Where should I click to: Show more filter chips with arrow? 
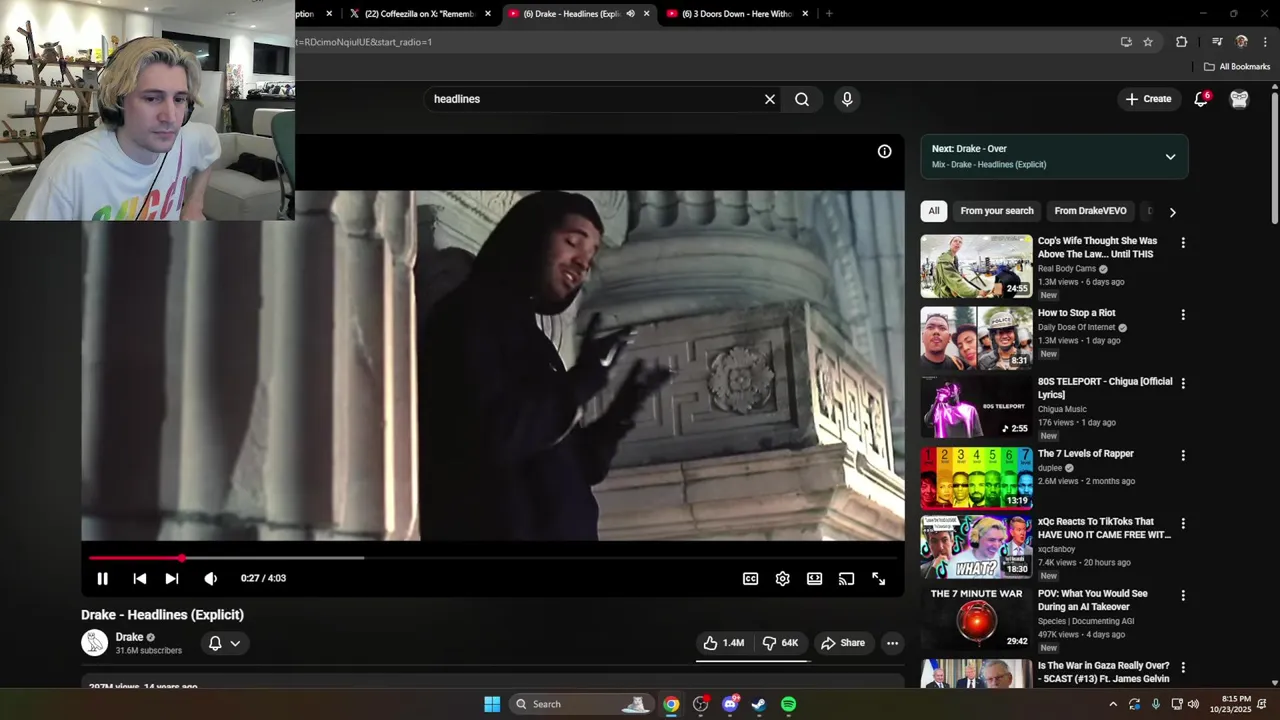click(1172, 212)
